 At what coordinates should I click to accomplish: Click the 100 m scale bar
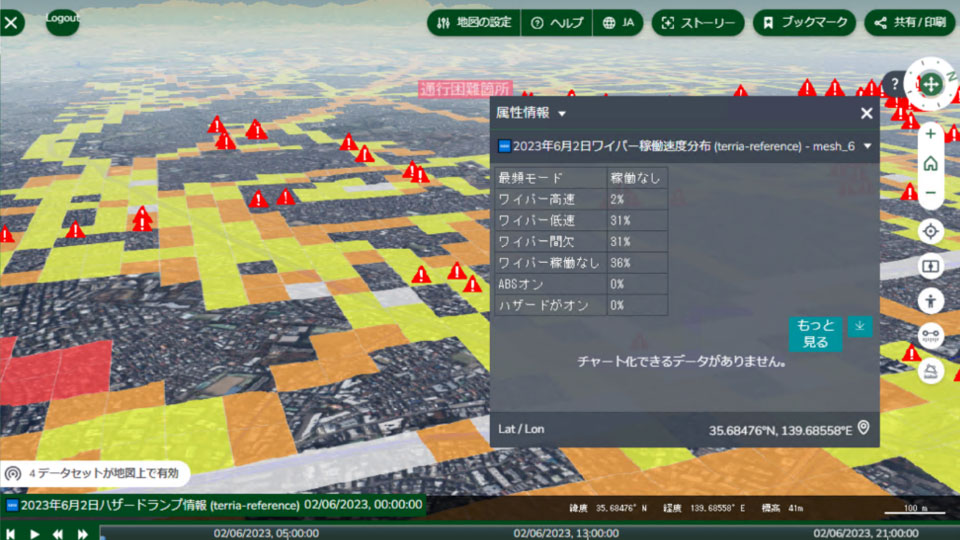click(915, 509)
